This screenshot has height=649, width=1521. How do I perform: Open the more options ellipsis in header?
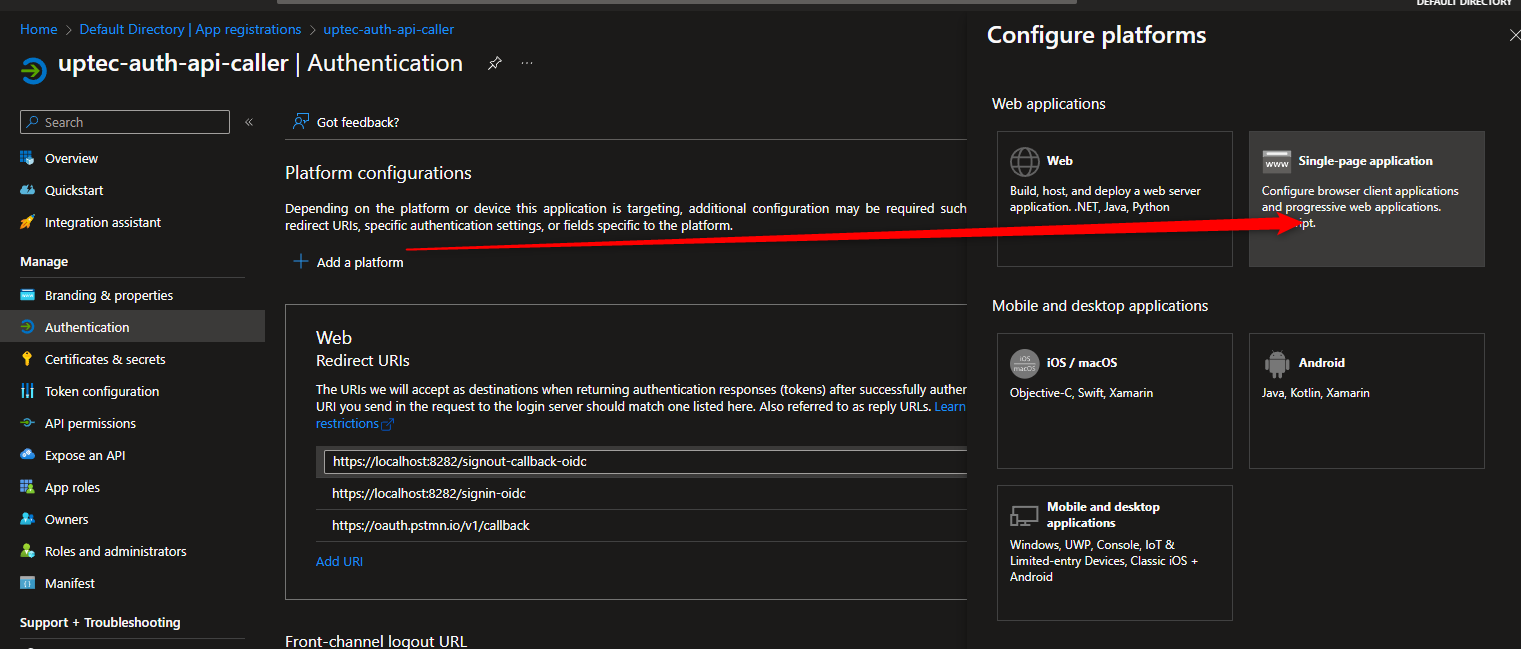pos(527,64)
